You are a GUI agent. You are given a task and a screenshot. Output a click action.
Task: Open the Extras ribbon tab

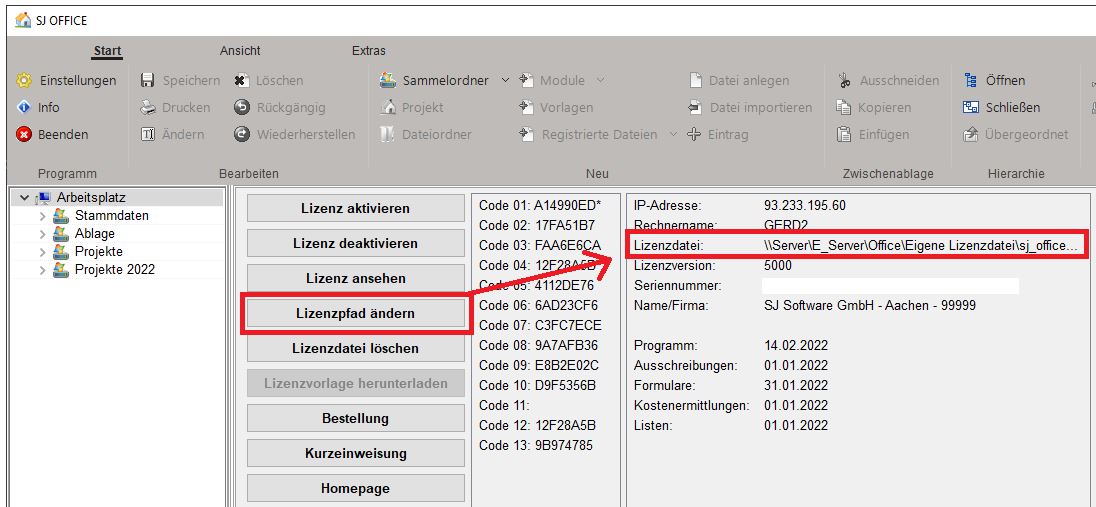tap(368, 51)
